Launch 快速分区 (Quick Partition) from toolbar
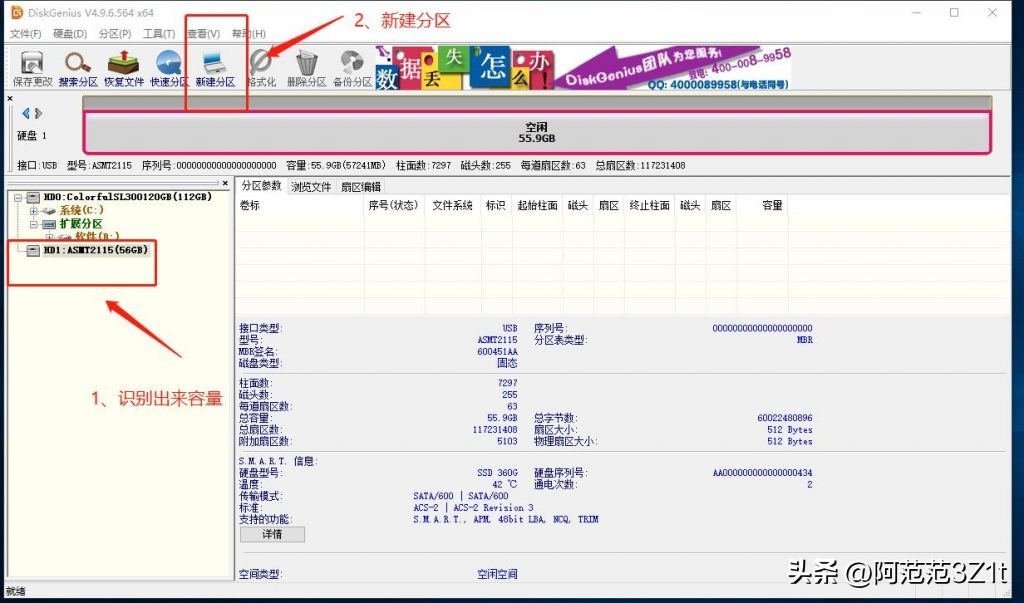 click(168, 67)
